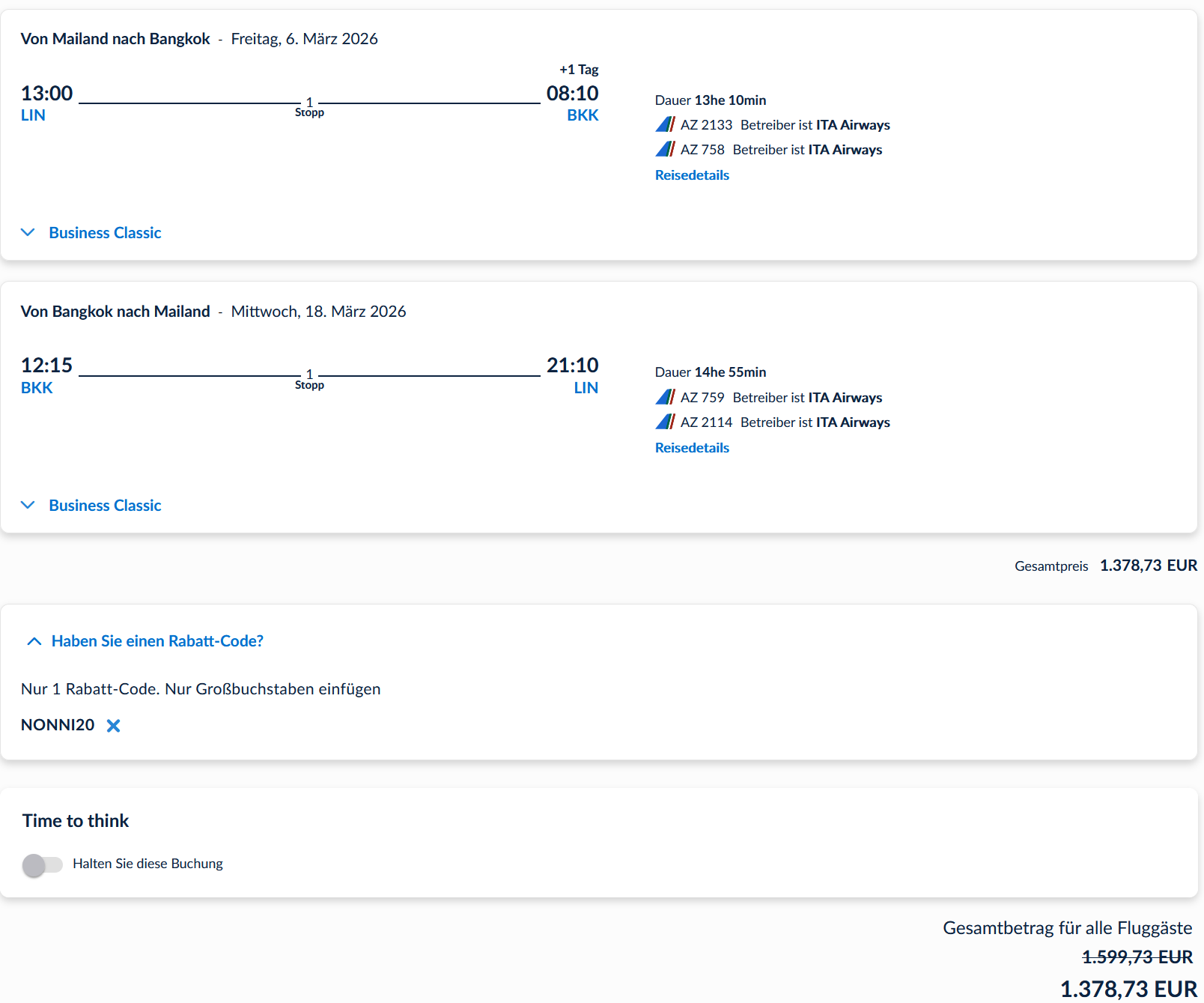Image resolution: width=1204 pixels, height=1003 pixels.
Task: Click the Haben Sie einen Rabatt-Code heading
Action: (x=157, y=641)
